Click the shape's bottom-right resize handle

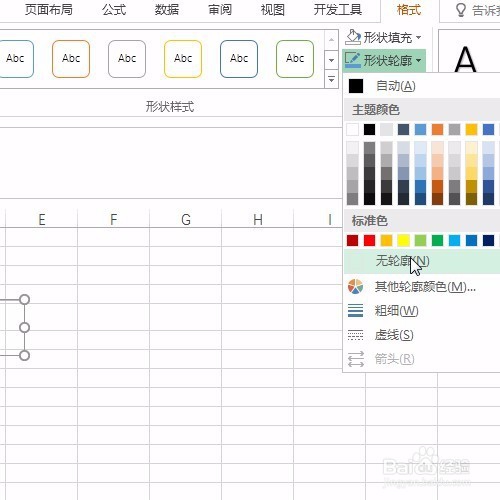point(24,355)
